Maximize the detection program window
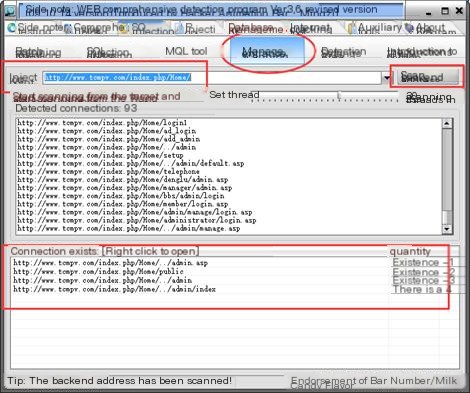Image resolution: width=470 pixels, height=393 pixels. [445, 11]
